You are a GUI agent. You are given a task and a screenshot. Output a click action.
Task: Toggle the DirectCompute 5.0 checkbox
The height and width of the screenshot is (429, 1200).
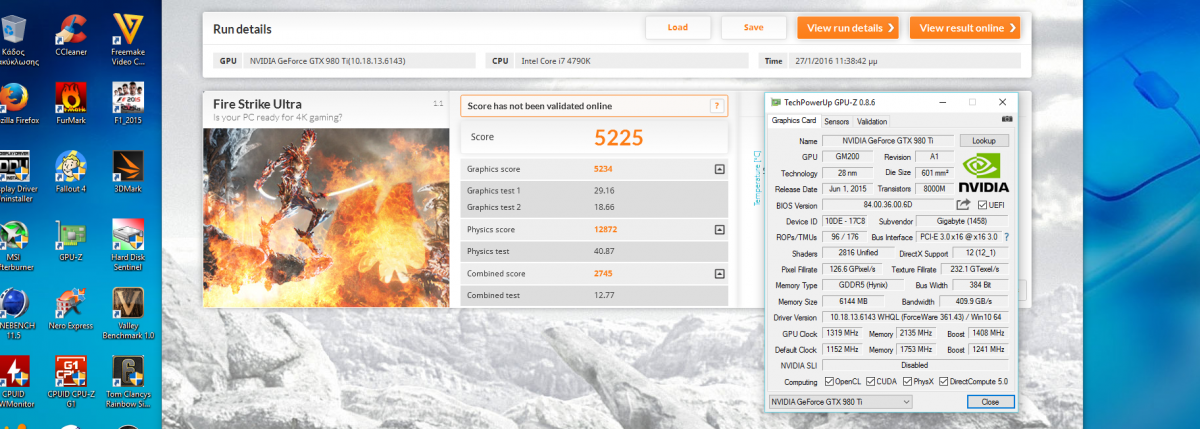945,381
